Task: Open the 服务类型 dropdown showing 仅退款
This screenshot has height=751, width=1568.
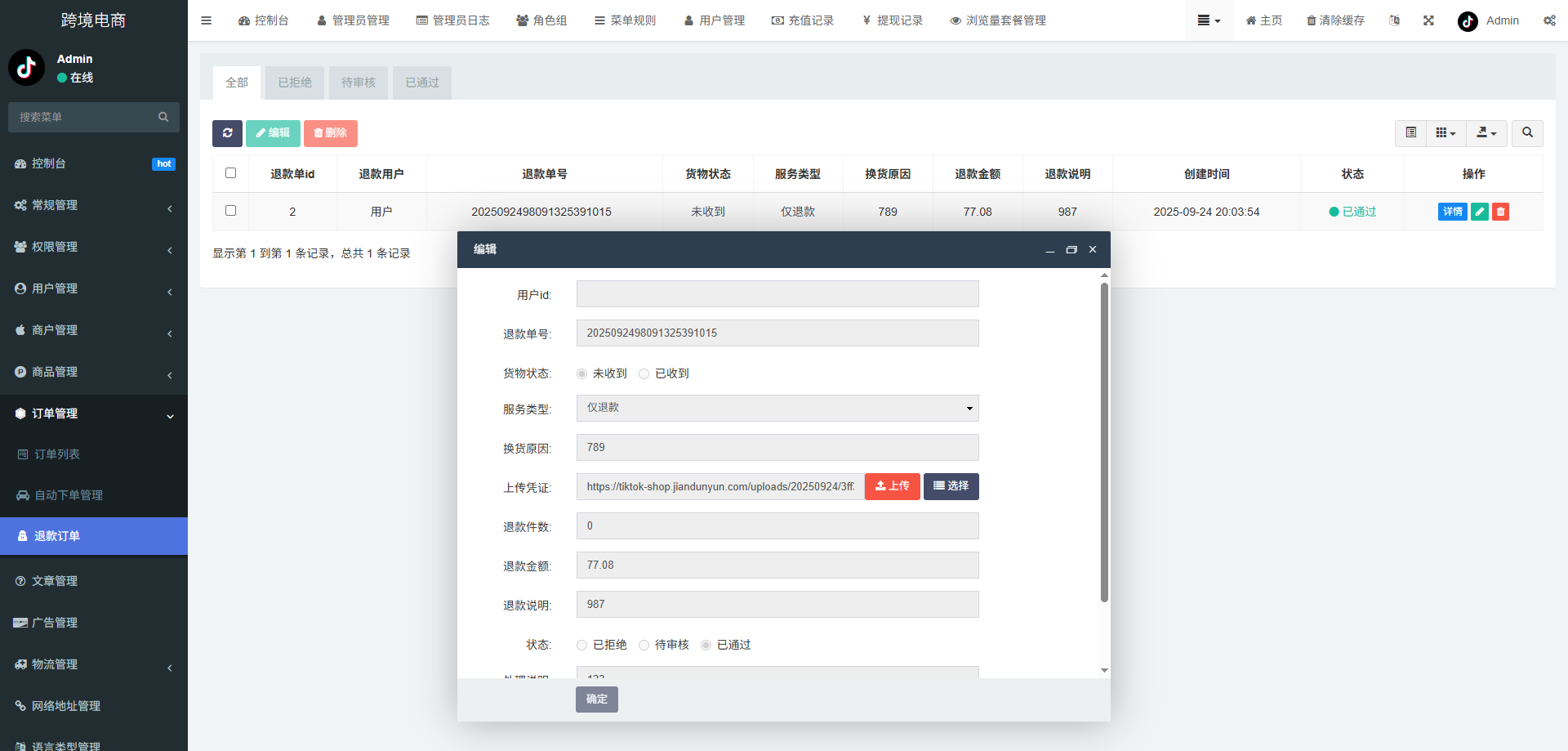Action: coord(777,408)
